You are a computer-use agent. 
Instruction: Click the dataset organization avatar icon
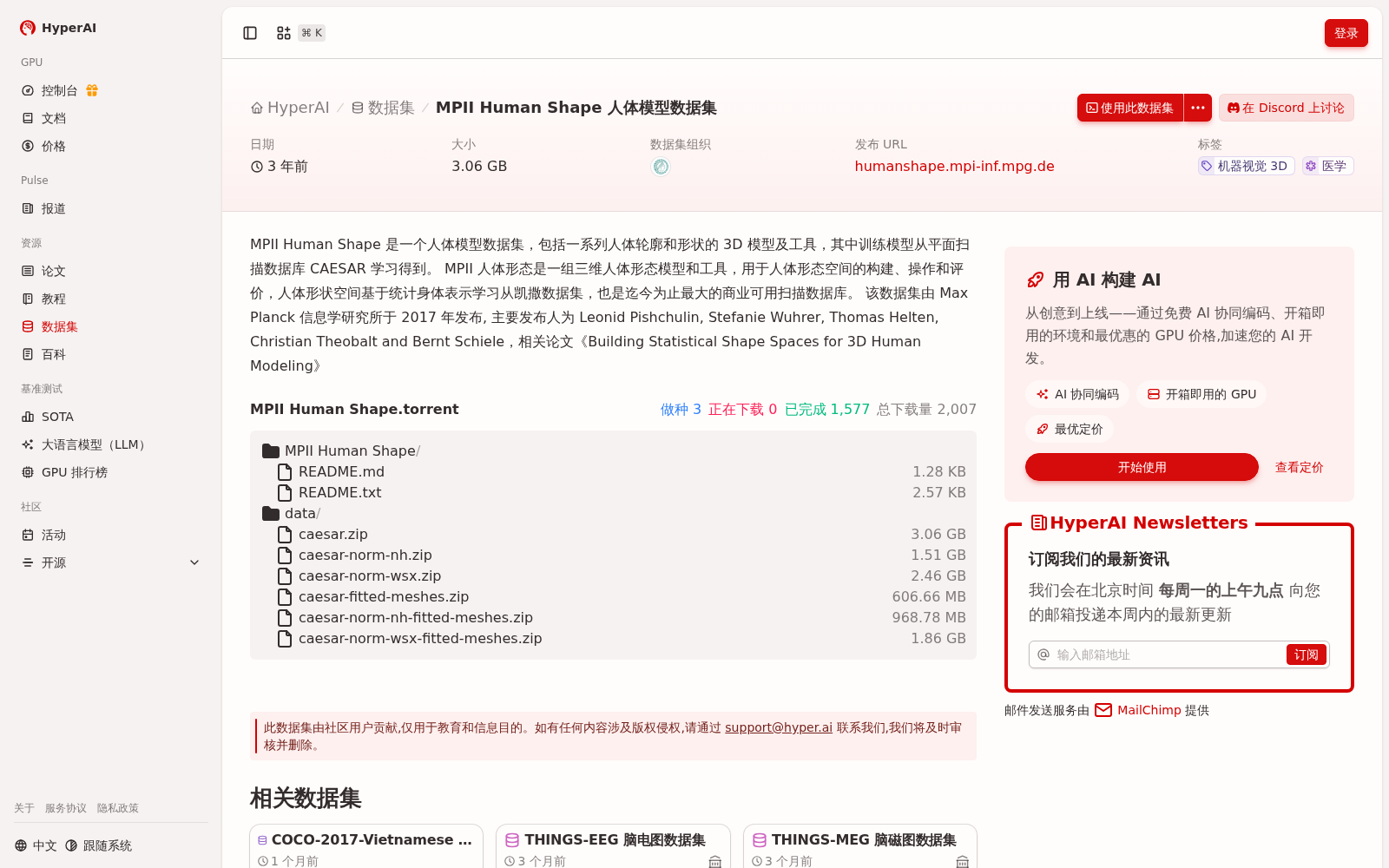tap(661, 167)
